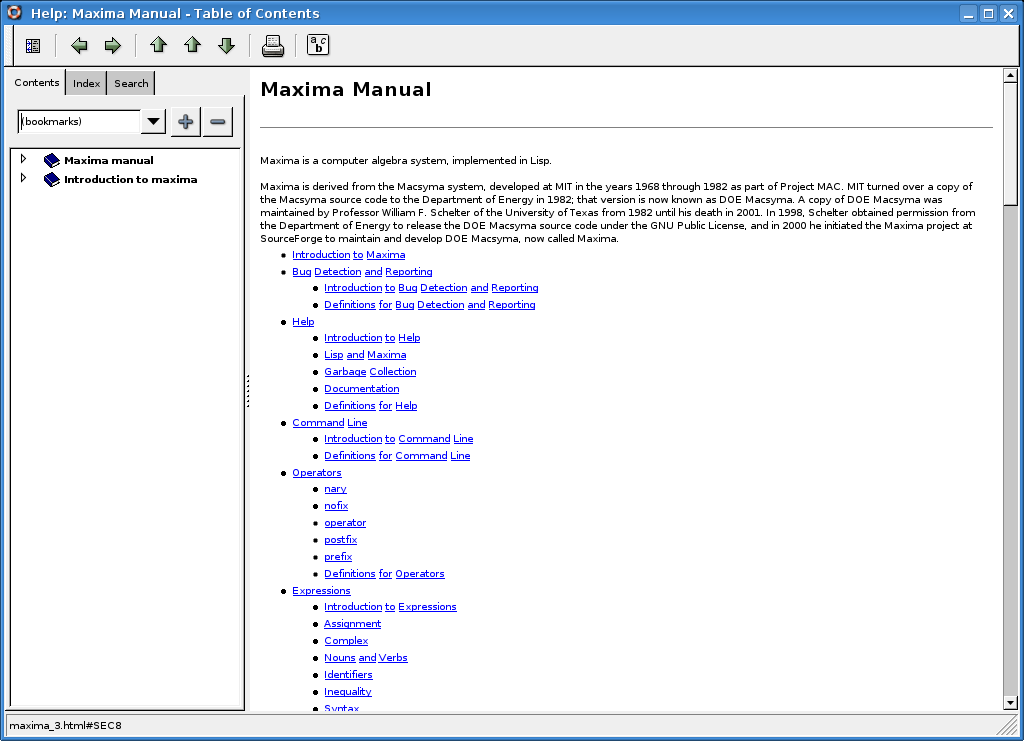
Task: Open the Definitions for Help link
Action: 370,405
